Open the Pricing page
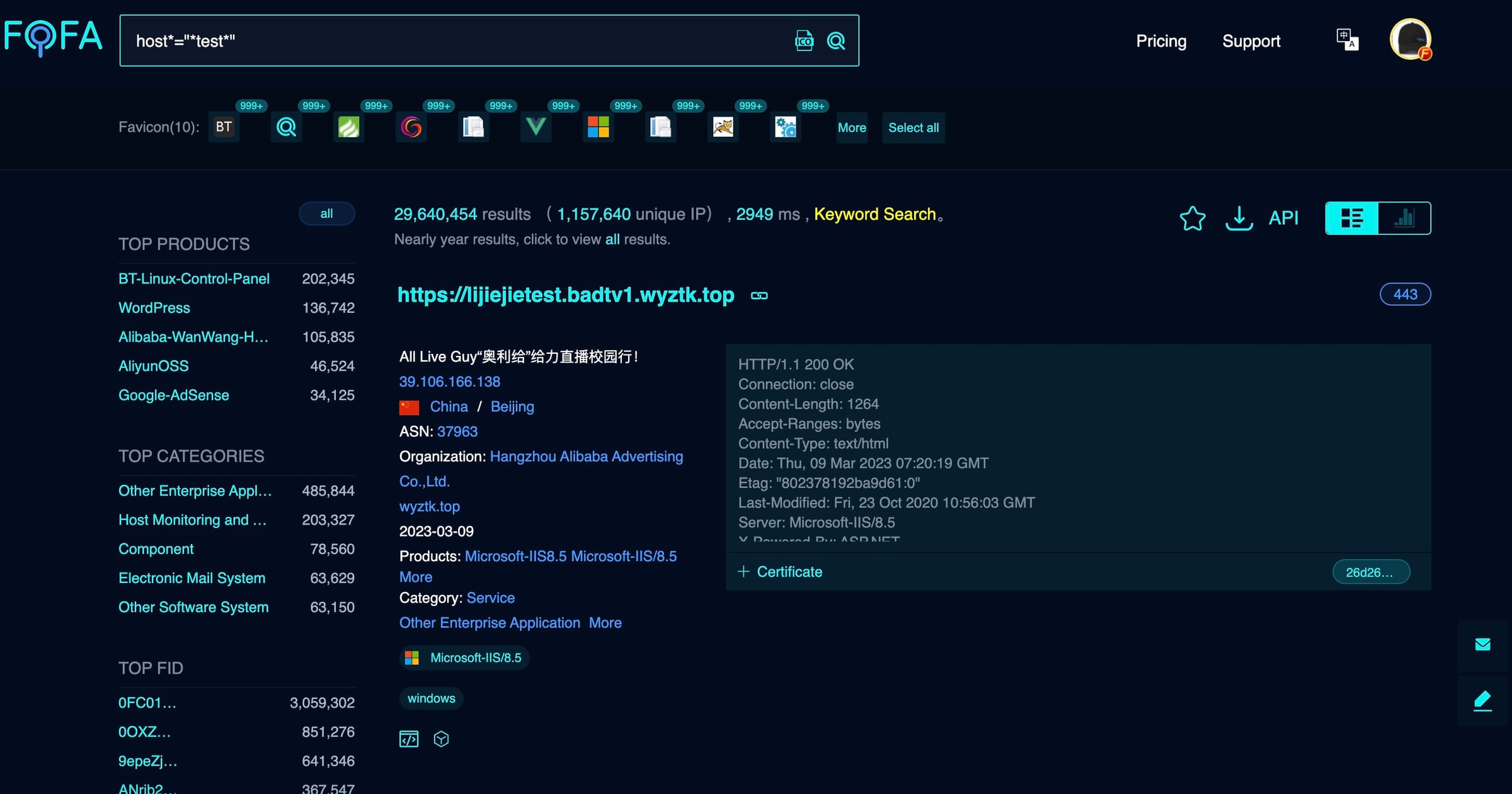Screen dimensions: 1512x794 1161,40
